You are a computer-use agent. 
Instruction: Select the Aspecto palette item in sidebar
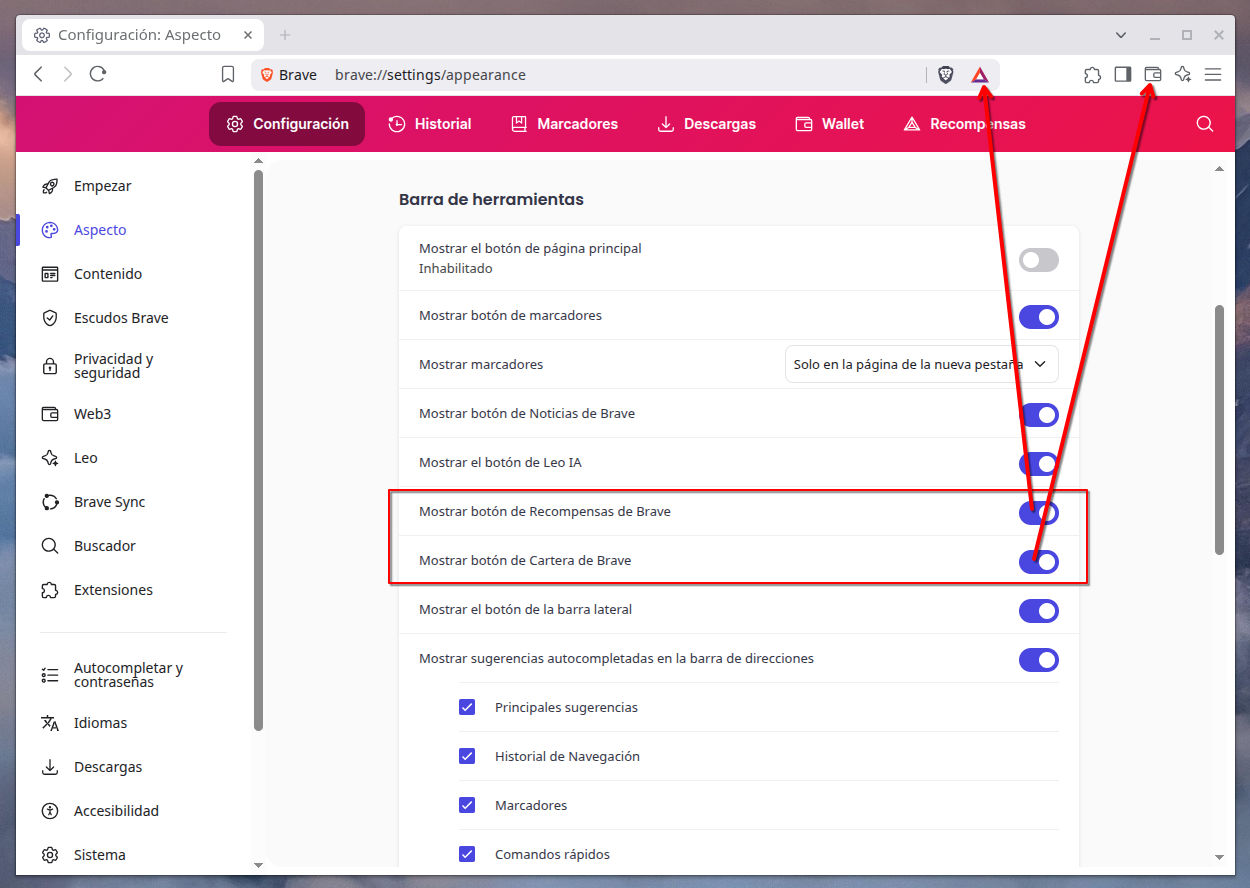(x=100, y=230)
